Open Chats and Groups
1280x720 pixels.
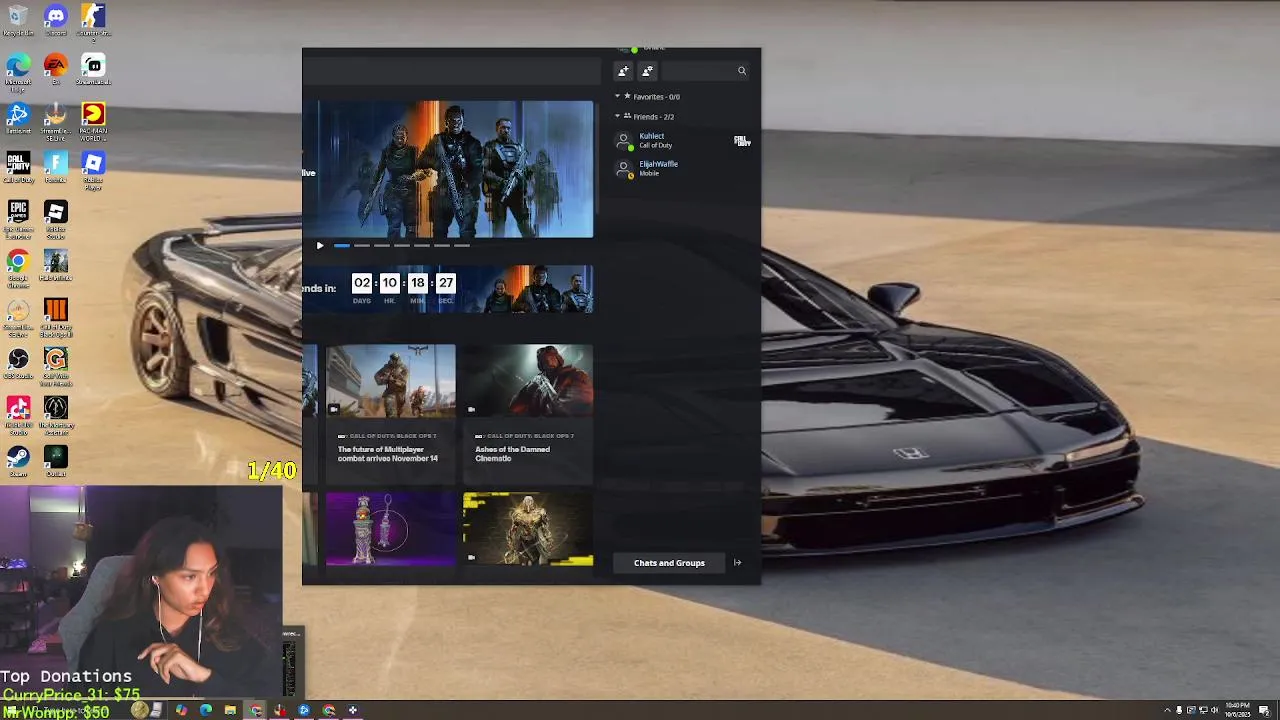coord(669,563)
